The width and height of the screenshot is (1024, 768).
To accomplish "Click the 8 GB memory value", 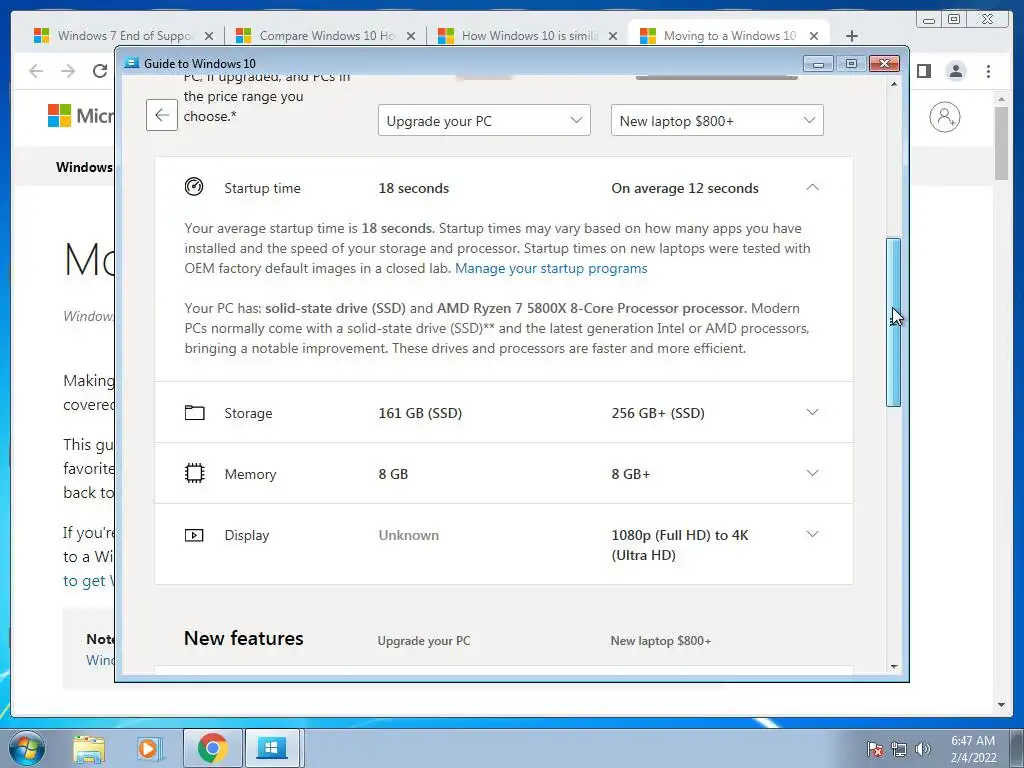I will (393, 474).
